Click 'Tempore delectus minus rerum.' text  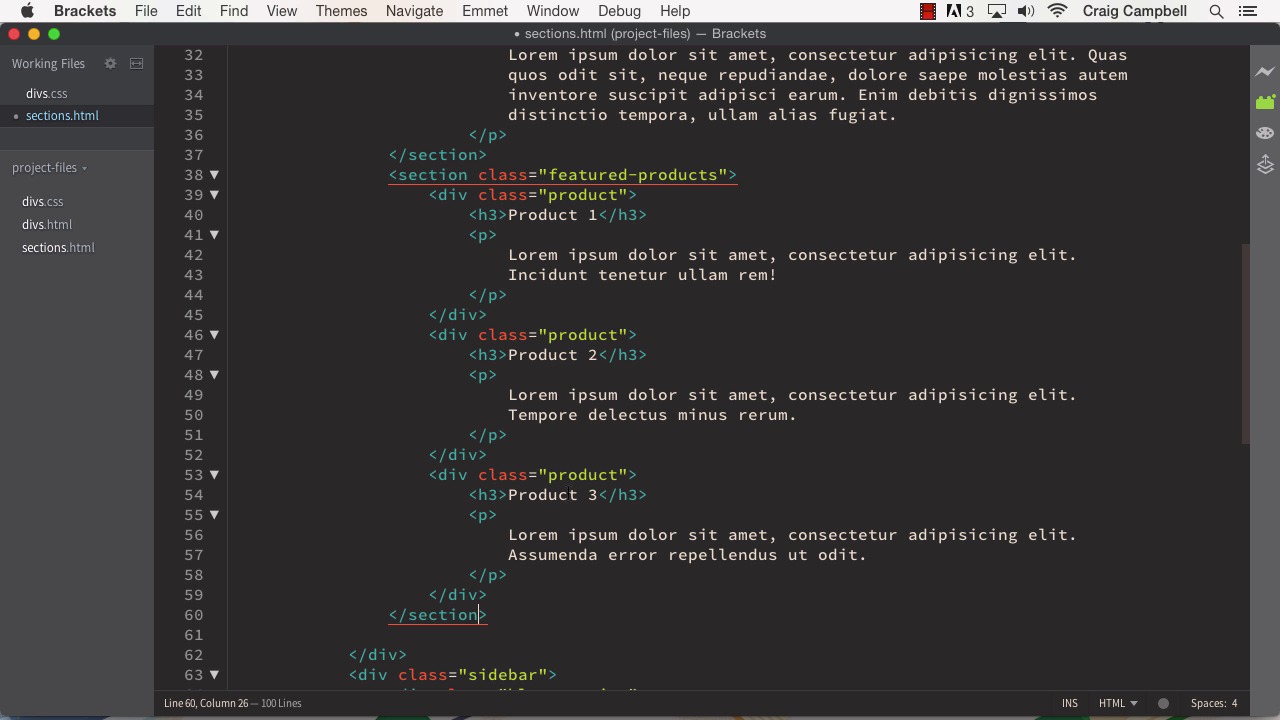pos(653,415)
